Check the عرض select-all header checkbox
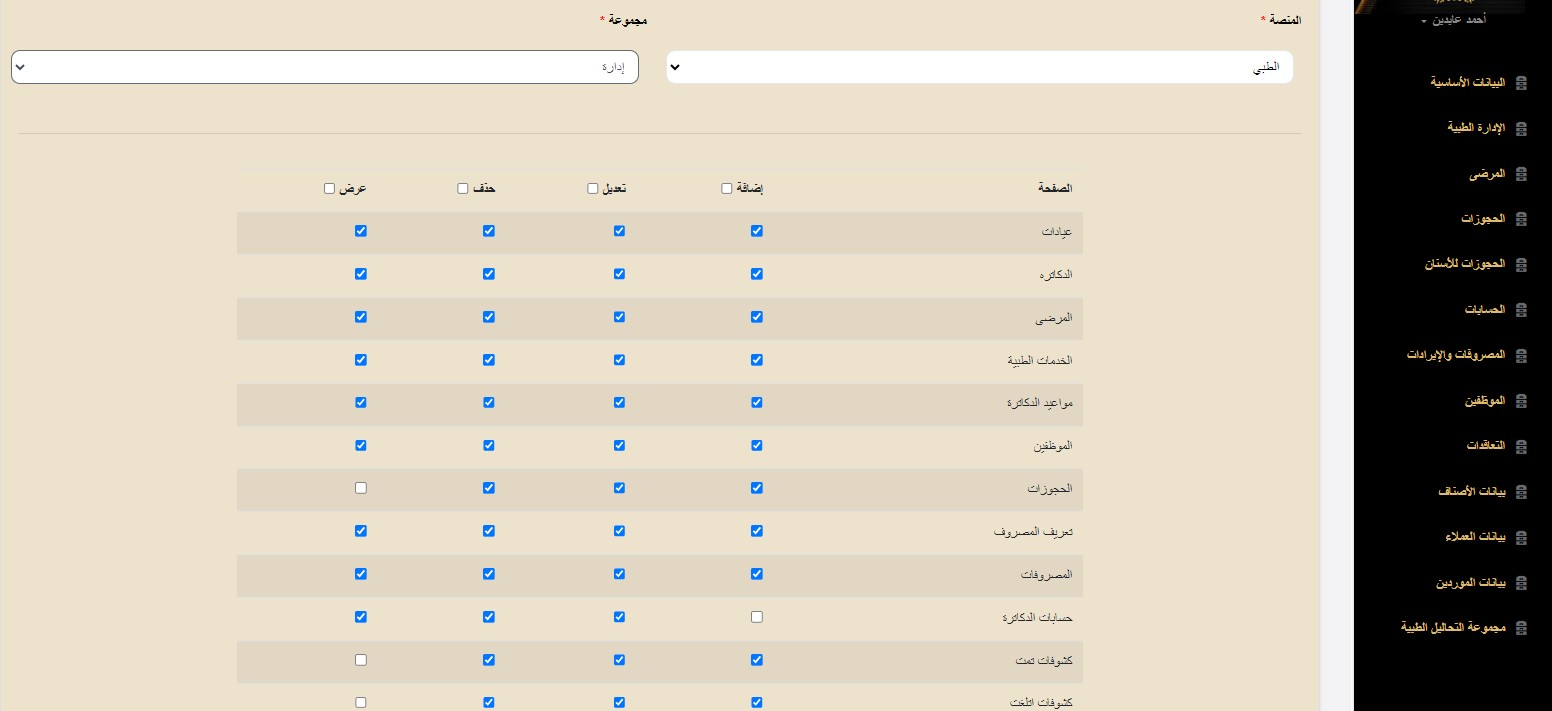The image size is (1552, 711). 330,188
